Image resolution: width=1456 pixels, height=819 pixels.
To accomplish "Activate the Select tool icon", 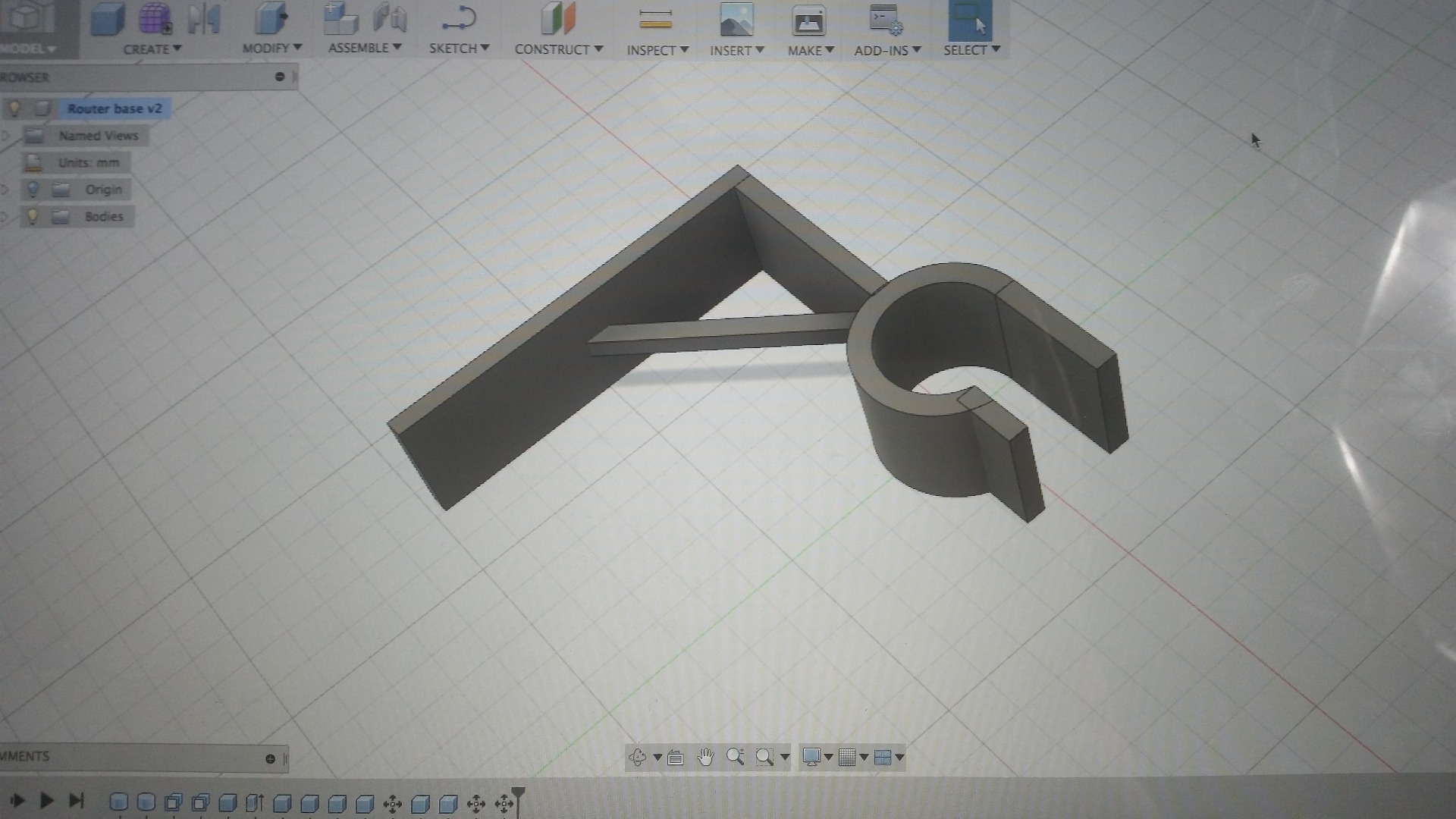I will pyautogui.click(x=971, y=20).
